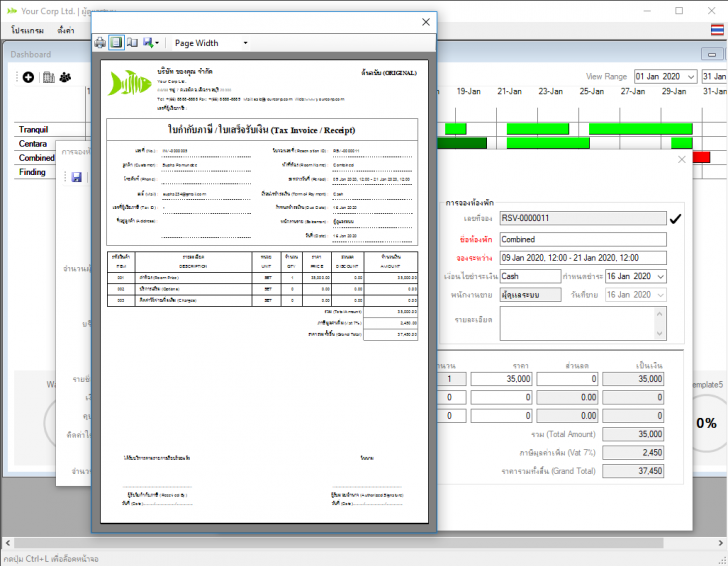Click the Thai flag language icon
Image resolution: width=728 pixels, height=566 pixels.
click(x=716, y=31)
